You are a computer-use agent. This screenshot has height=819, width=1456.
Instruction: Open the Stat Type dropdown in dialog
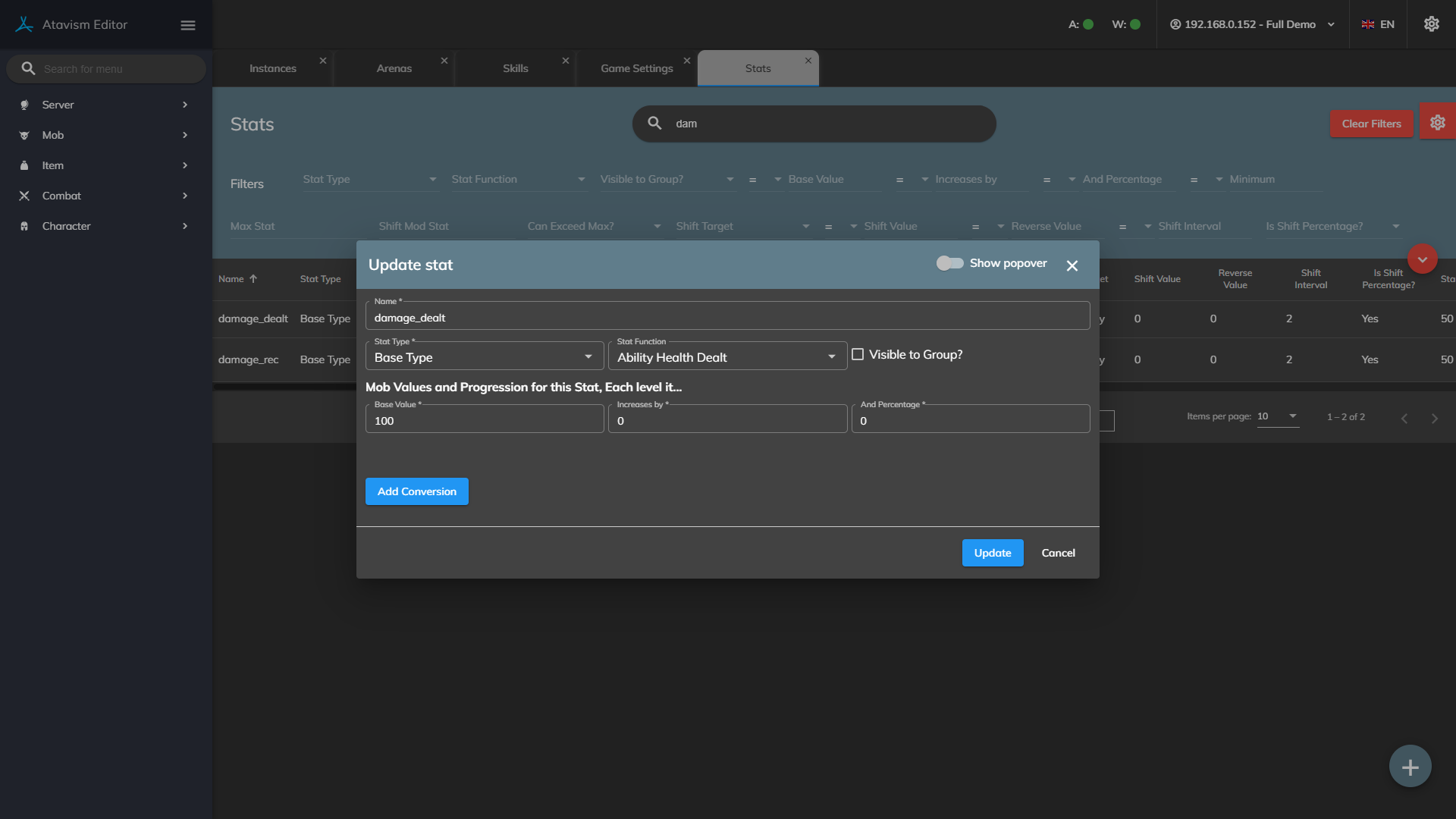(484, 356)
